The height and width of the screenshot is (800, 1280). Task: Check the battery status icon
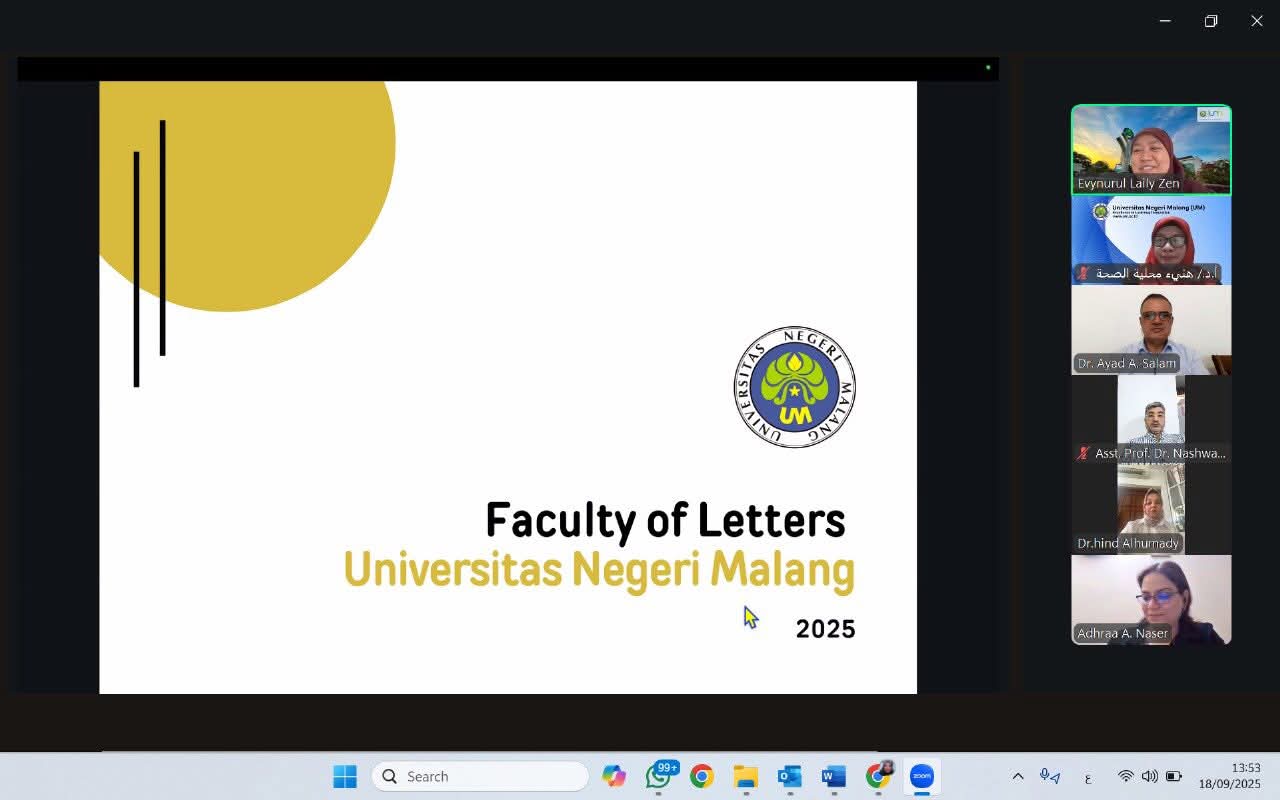(1174, 776)
